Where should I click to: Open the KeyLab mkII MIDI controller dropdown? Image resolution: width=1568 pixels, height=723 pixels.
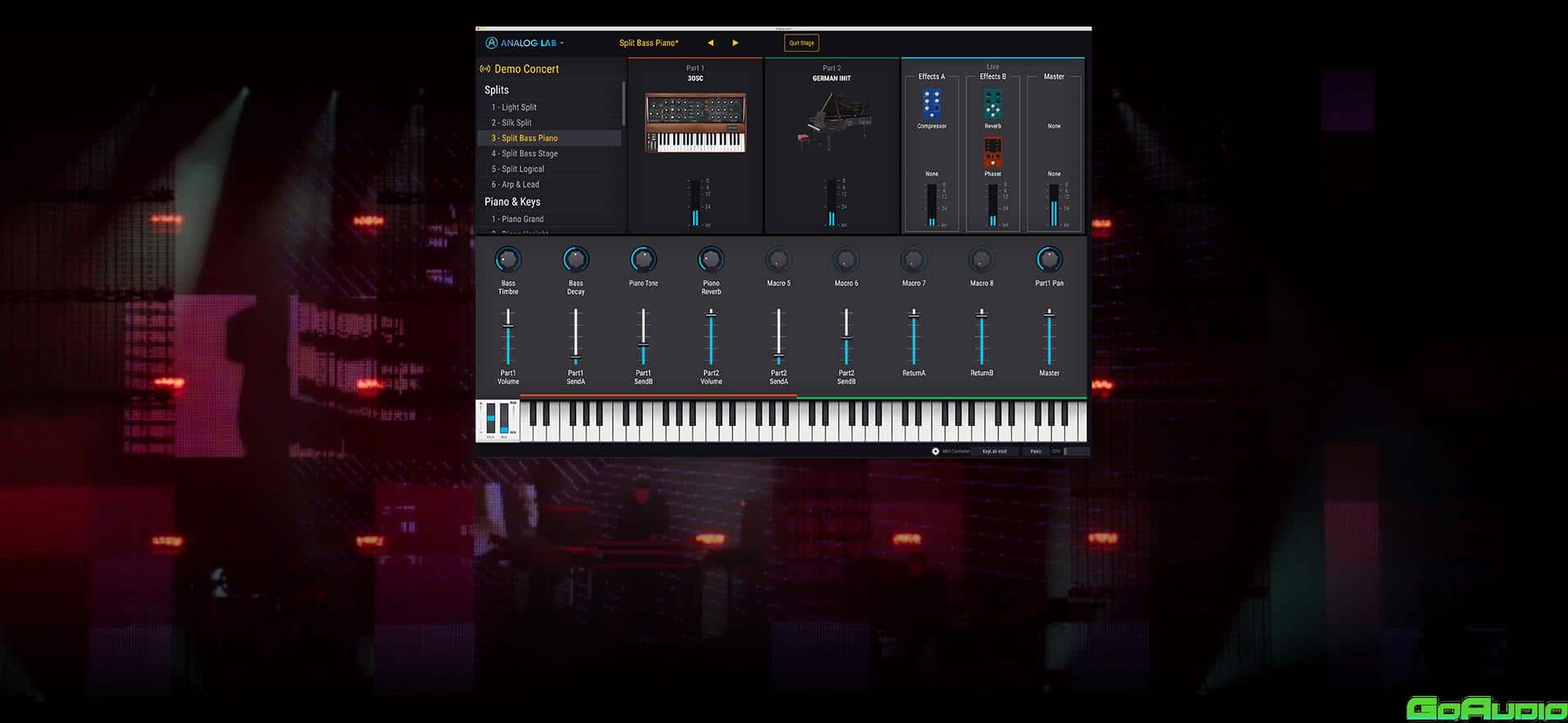(x=994, y=451)
